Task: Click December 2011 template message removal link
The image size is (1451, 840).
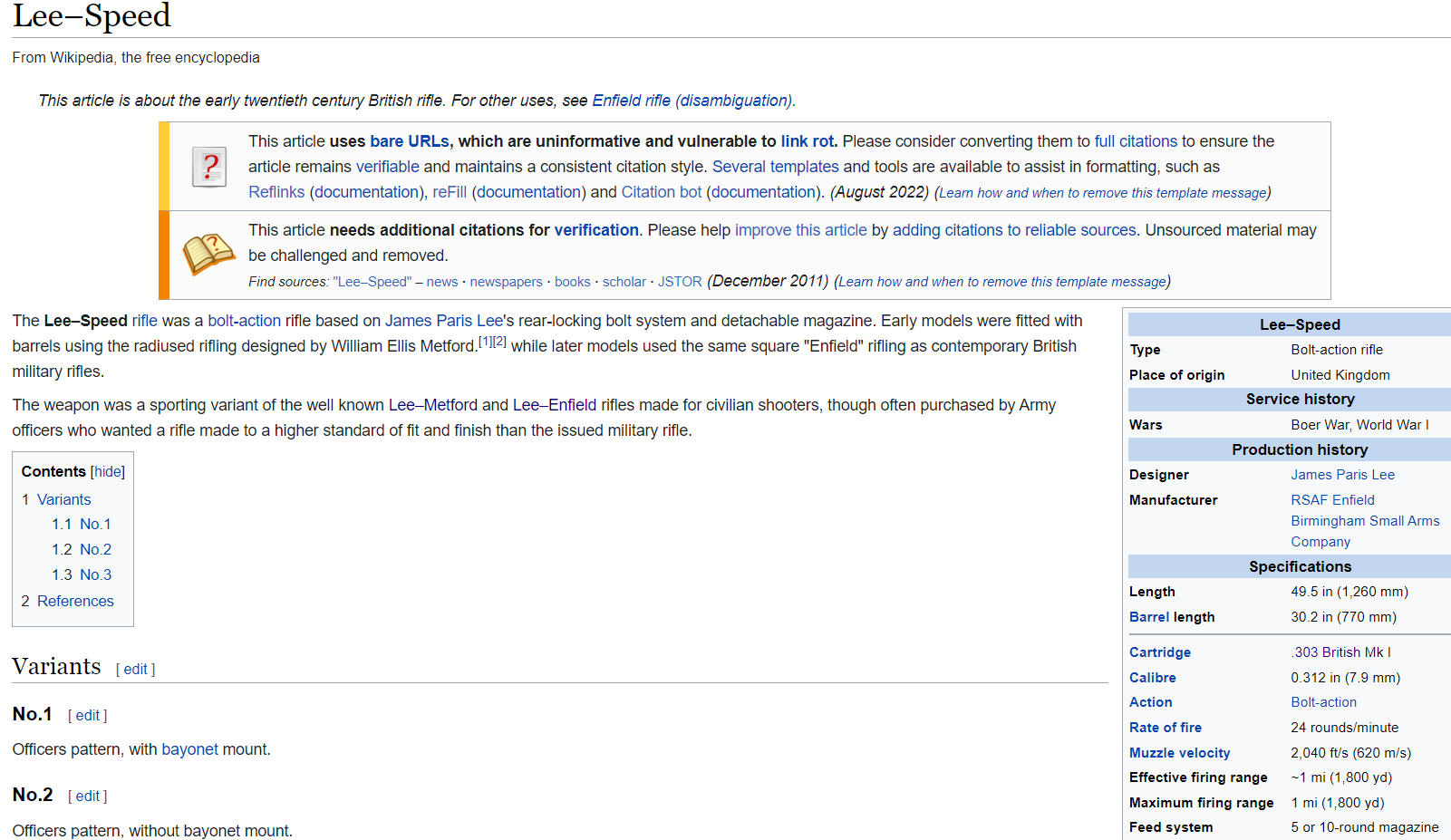Action: 1002,282
